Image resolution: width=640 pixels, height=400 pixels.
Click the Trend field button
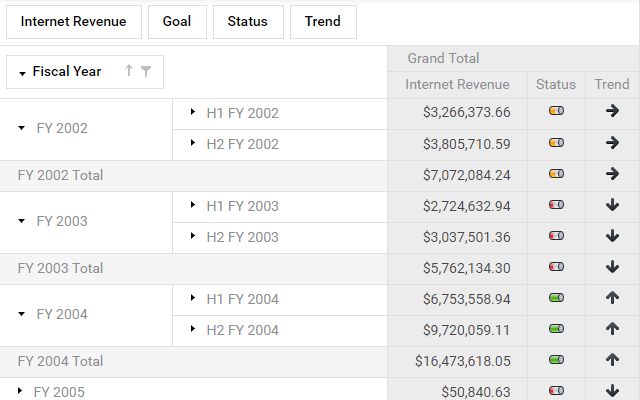tap(323, 22)
